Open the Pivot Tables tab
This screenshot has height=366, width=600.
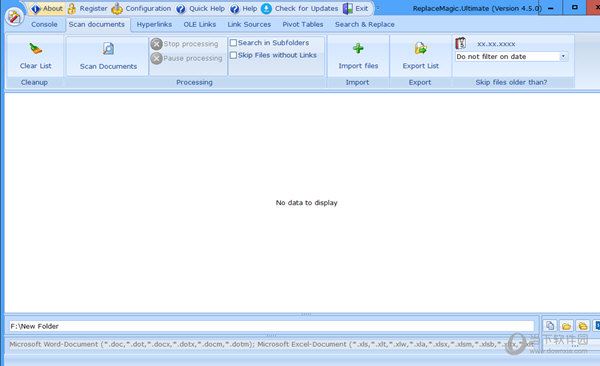pos(303,25)
